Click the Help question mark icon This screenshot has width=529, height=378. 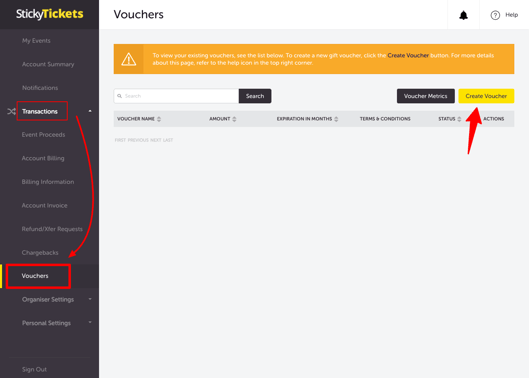tap(495, 15)
